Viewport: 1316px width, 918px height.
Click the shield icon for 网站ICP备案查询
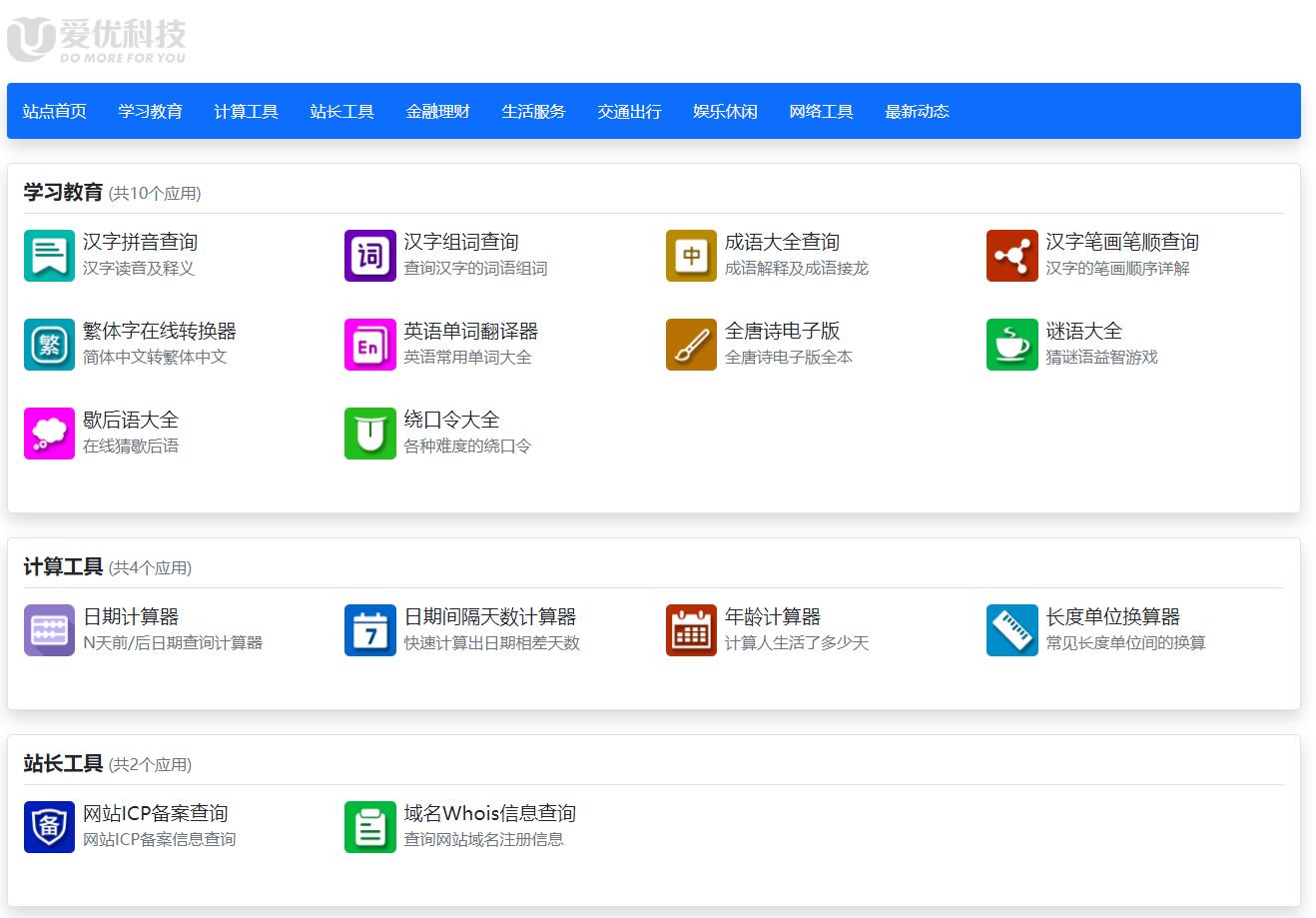(49, 827)
